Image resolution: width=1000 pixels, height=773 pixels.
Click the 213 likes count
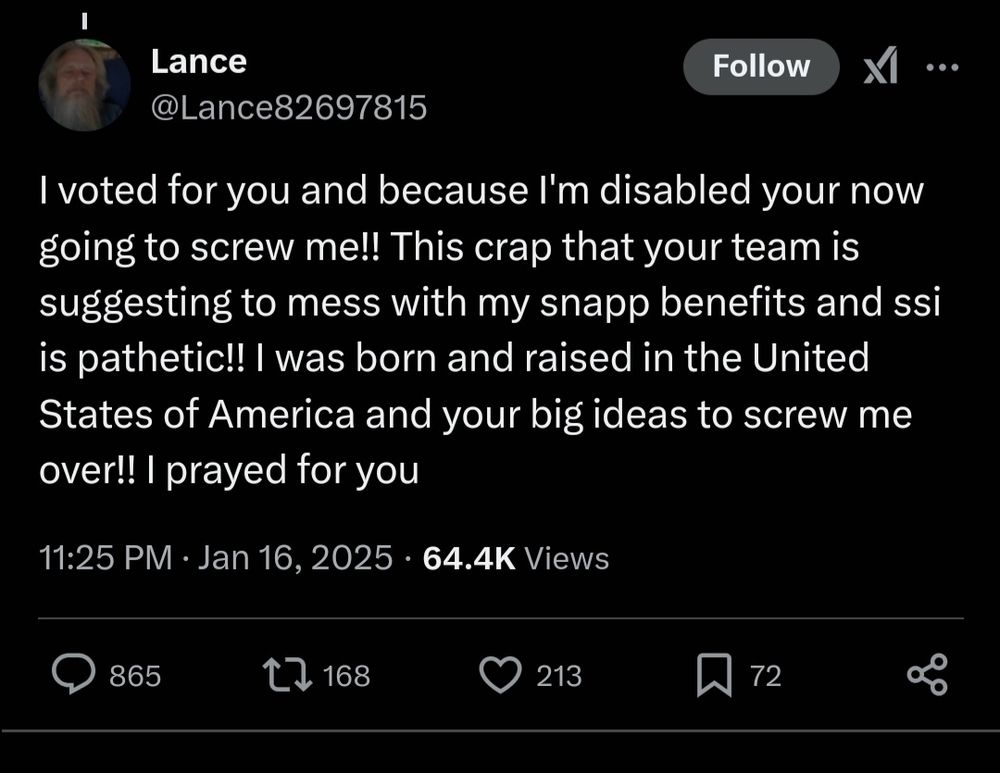click(559, 677)
